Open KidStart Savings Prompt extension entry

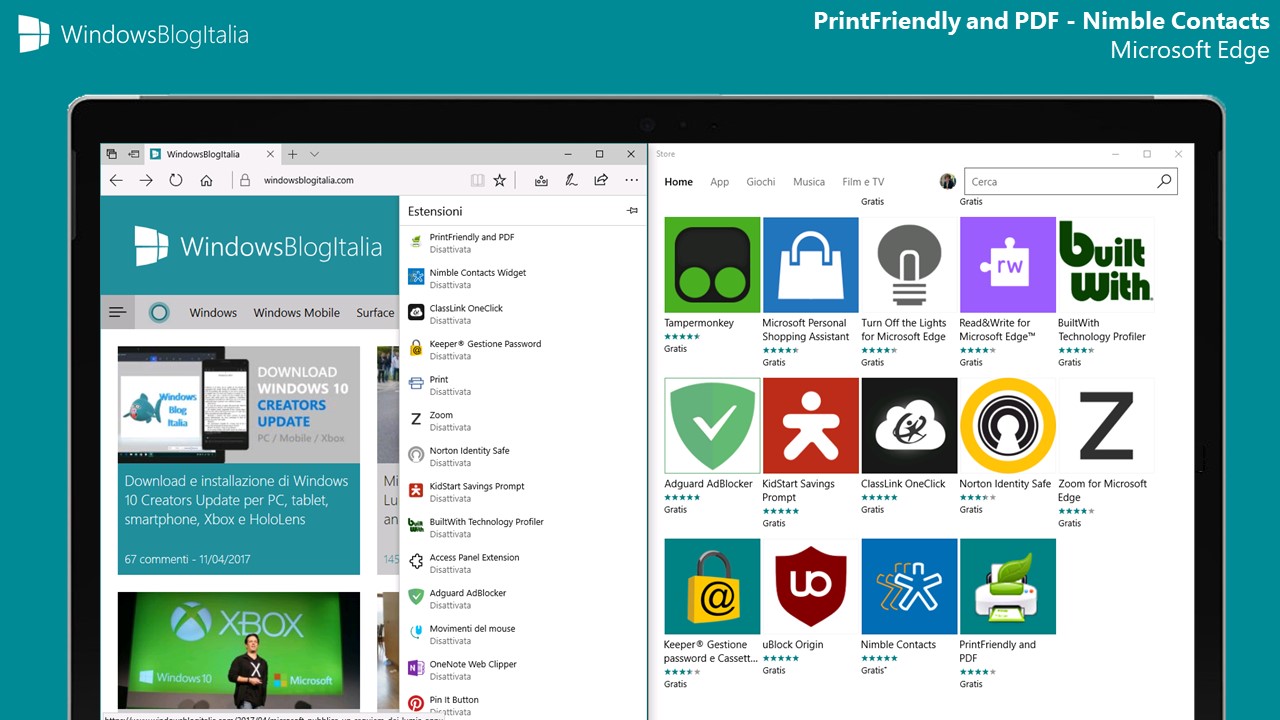pos(523,492)
